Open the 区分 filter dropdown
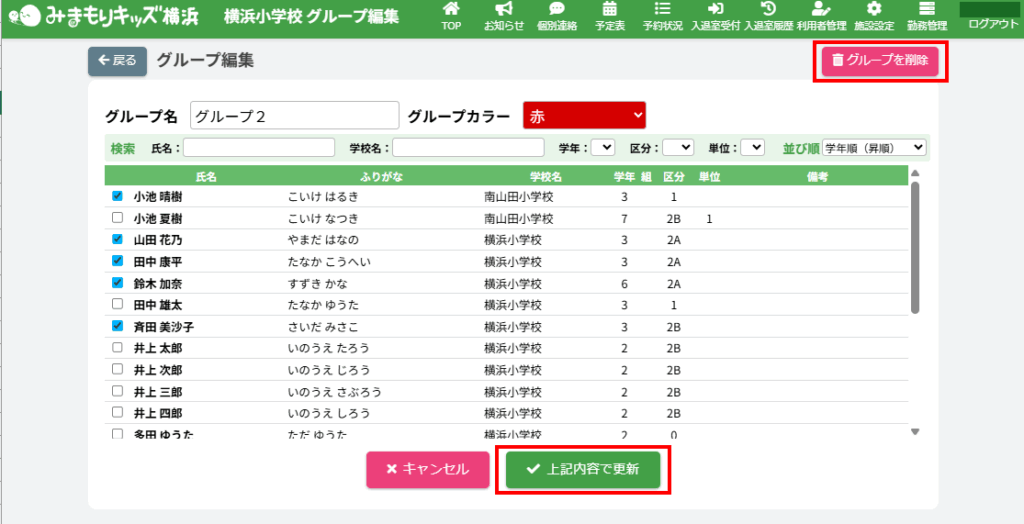This screenshot has height=524, width=1024. coord(678,148)
